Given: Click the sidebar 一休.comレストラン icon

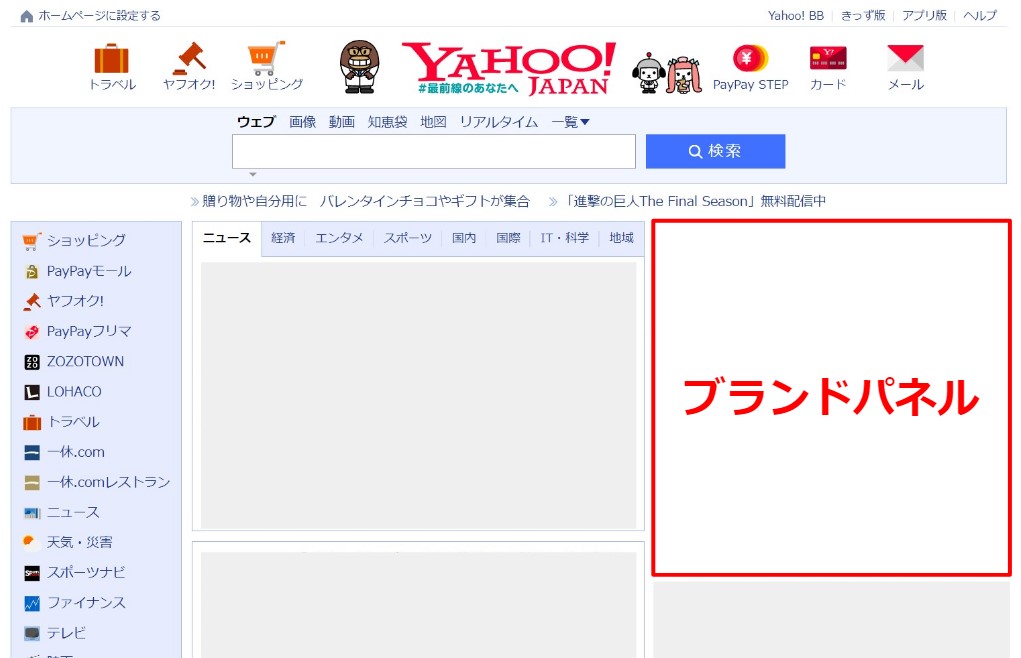Looking at the screenshot, I should (x=32, y=482).
